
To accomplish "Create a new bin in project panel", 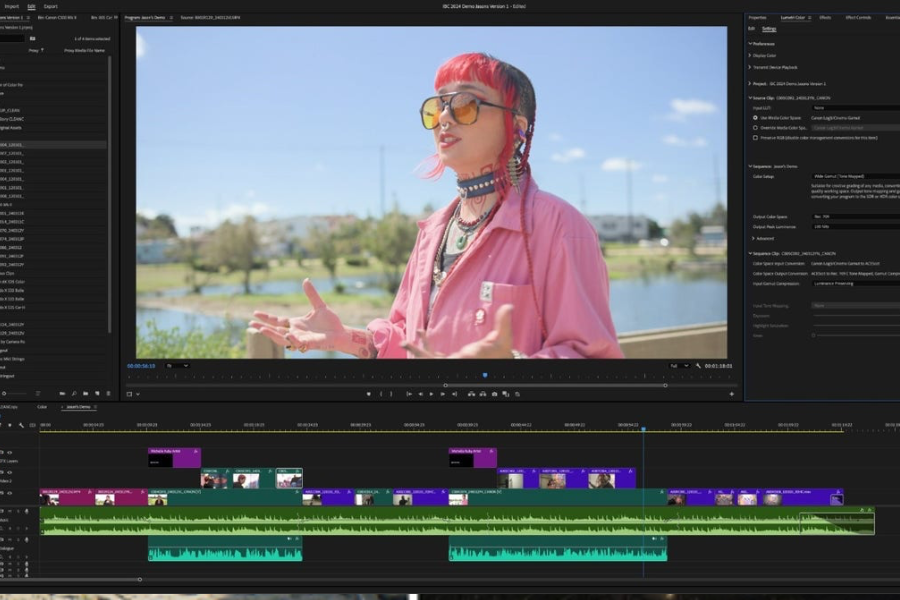I will (x=86, y=393).
